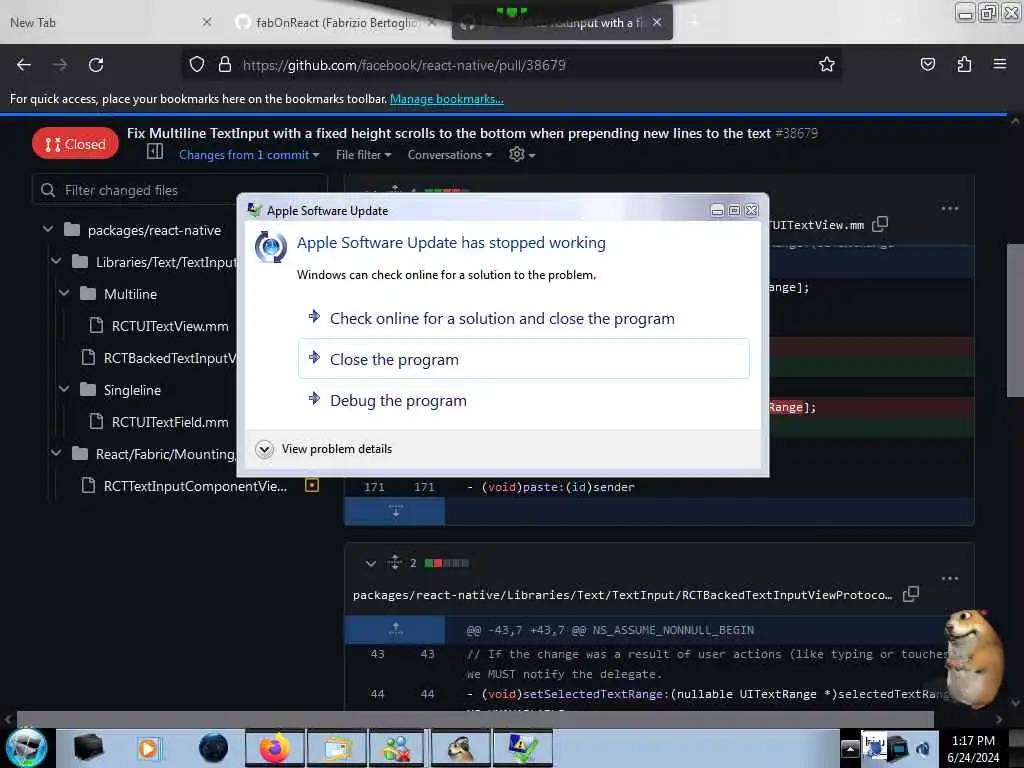Viewport: 1024px width, 768px height.
Task: Choose Close the program
Action: tap(524, 359)
